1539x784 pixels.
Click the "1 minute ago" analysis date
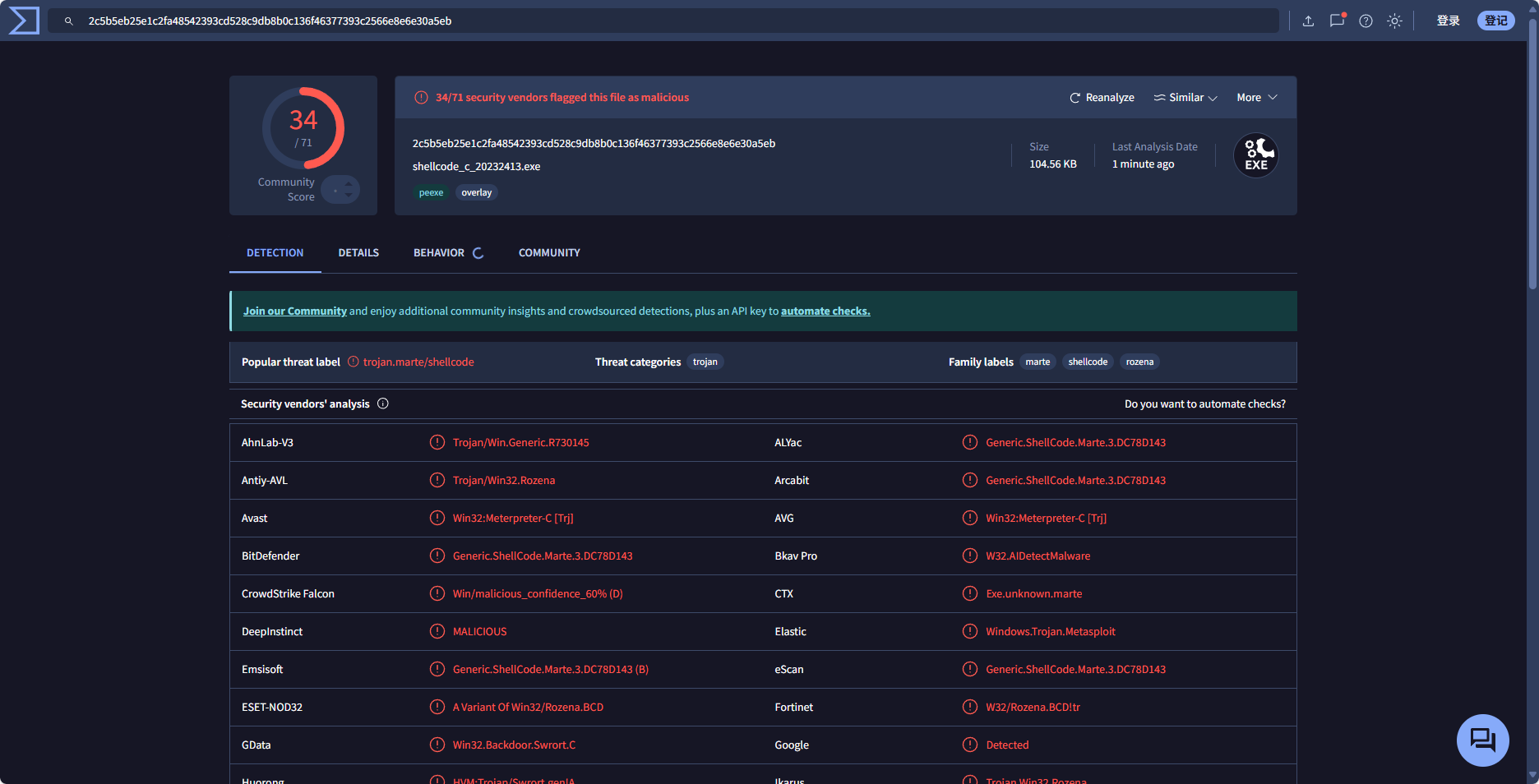1144,164
